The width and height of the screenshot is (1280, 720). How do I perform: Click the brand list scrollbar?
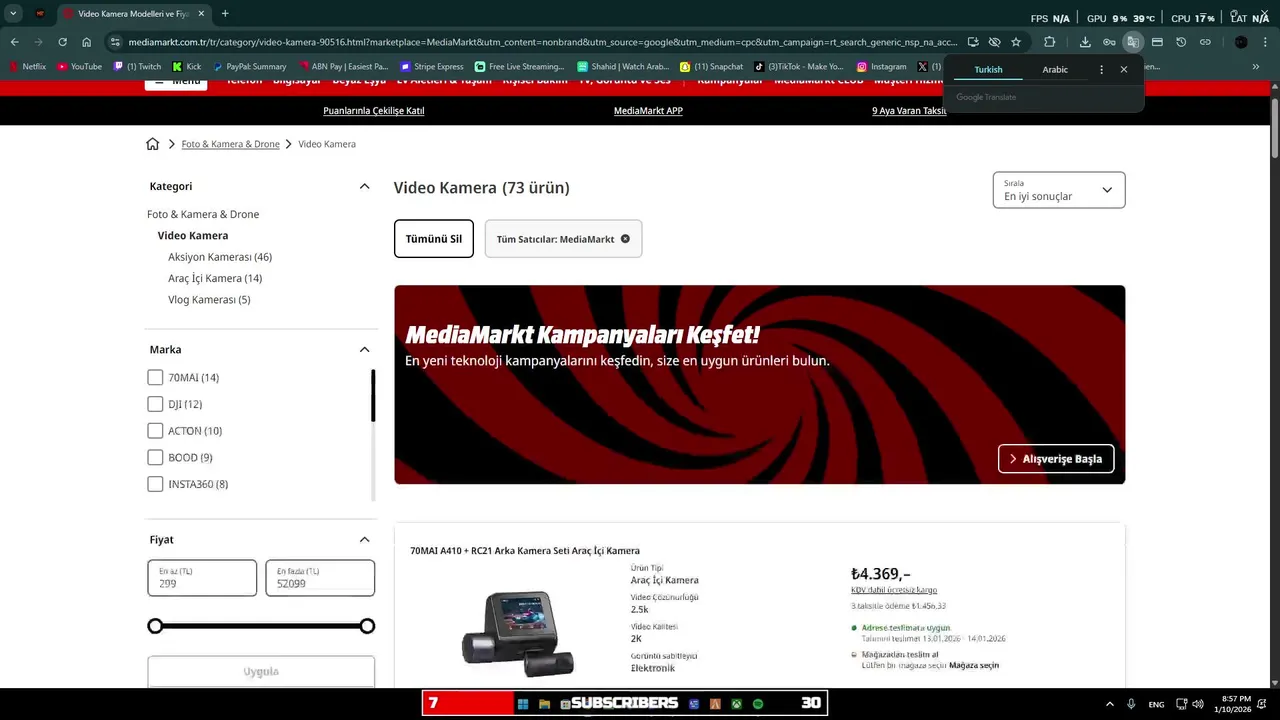pos(373,396)
